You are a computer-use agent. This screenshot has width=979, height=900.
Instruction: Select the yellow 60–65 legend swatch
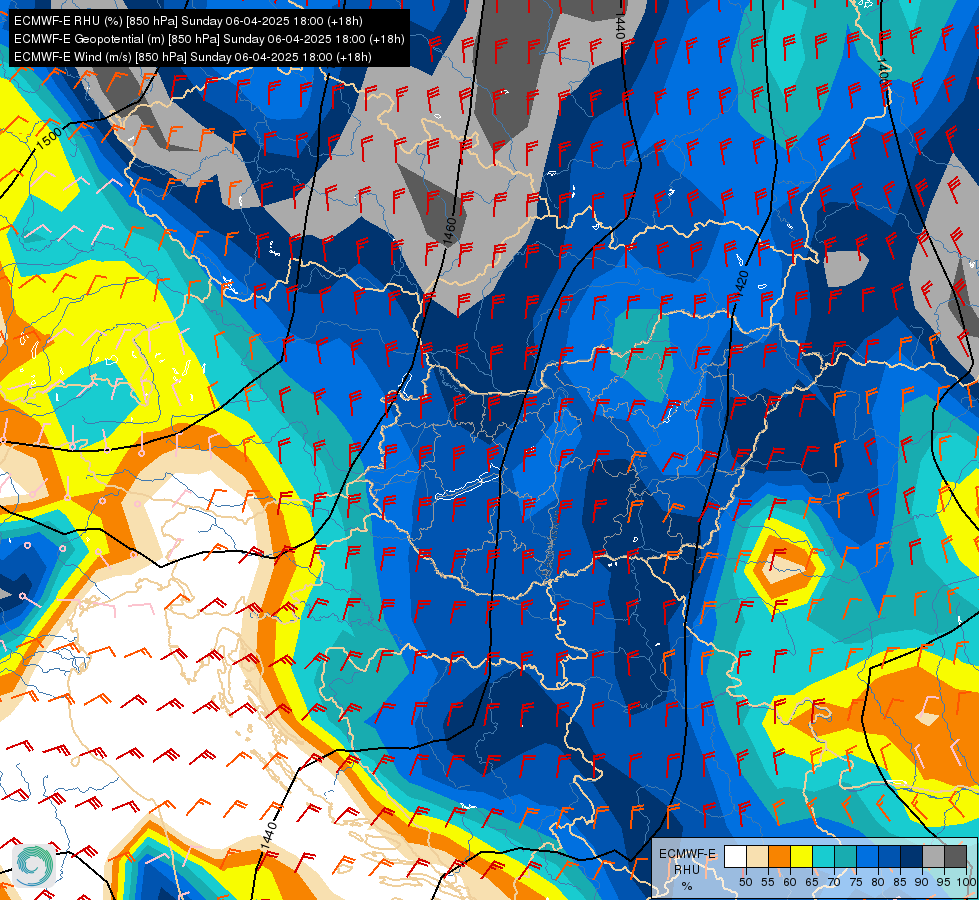tap(801, 856)
